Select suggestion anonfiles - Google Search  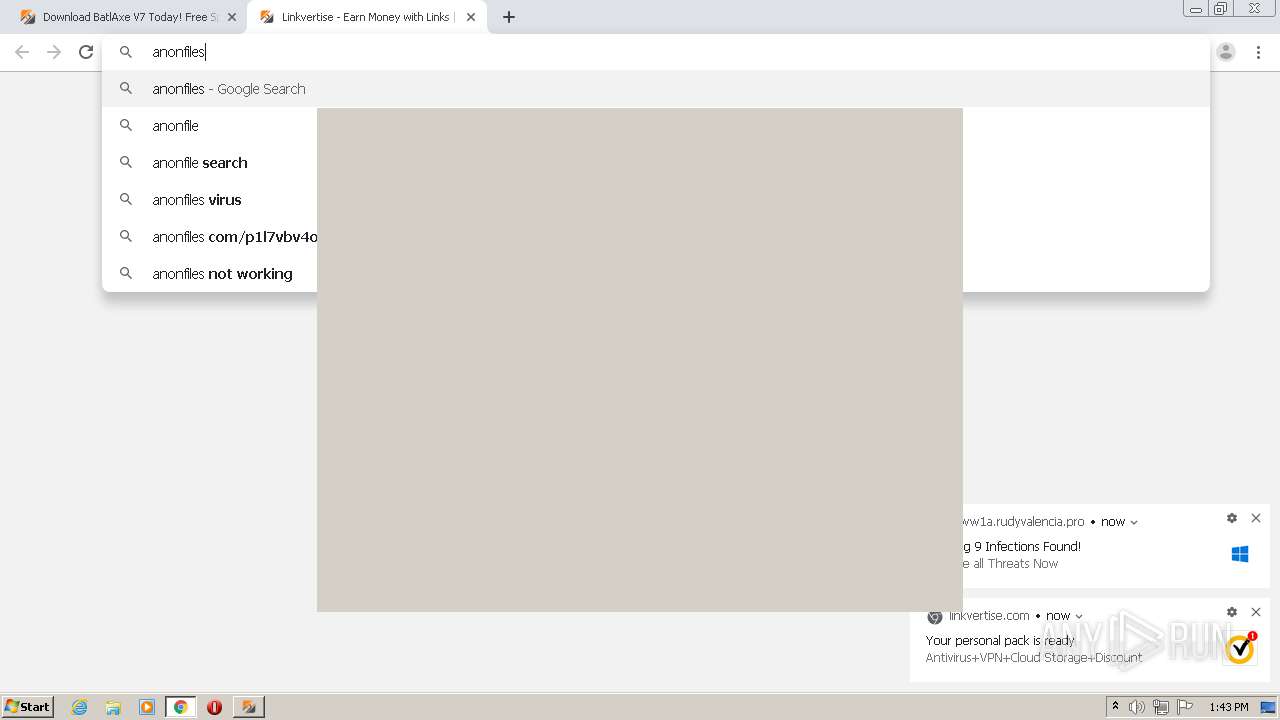click(x=655, y=89)
